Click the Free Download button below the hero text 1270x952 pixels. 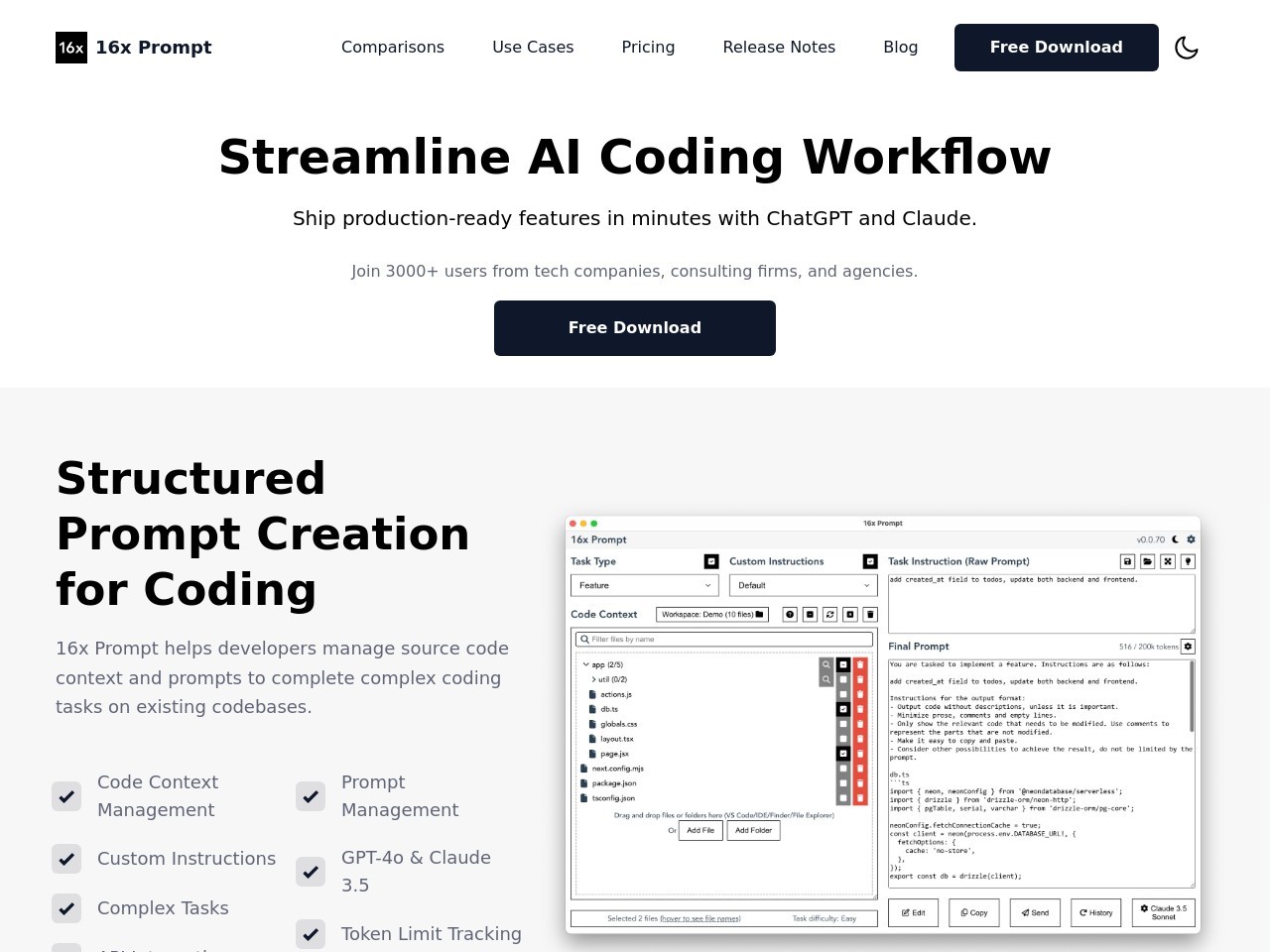[x=635, y=328]
